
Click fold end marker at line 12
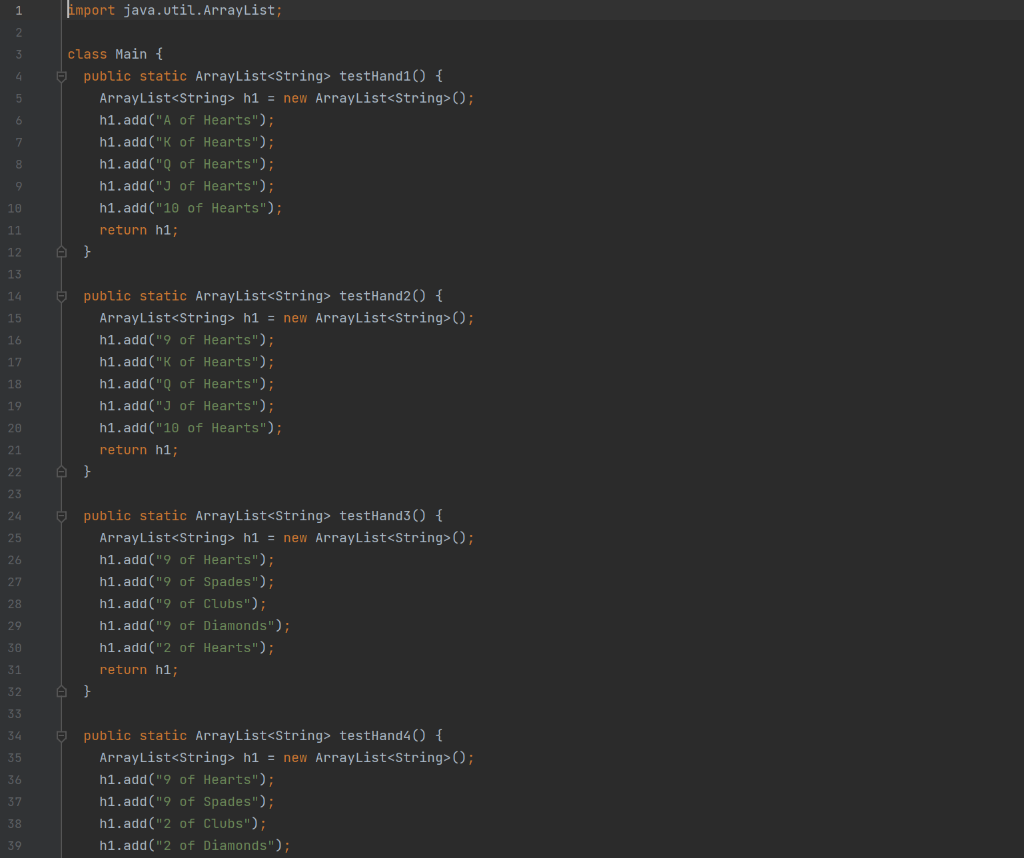tap(61, 252)
